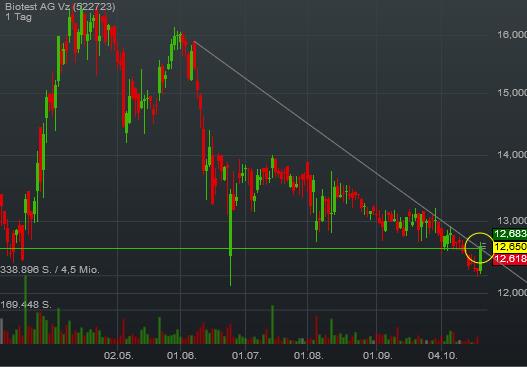Screen dimensions: 527x367
Task: Click the tallest green volume bar at the far left
Action: [26, 309]
